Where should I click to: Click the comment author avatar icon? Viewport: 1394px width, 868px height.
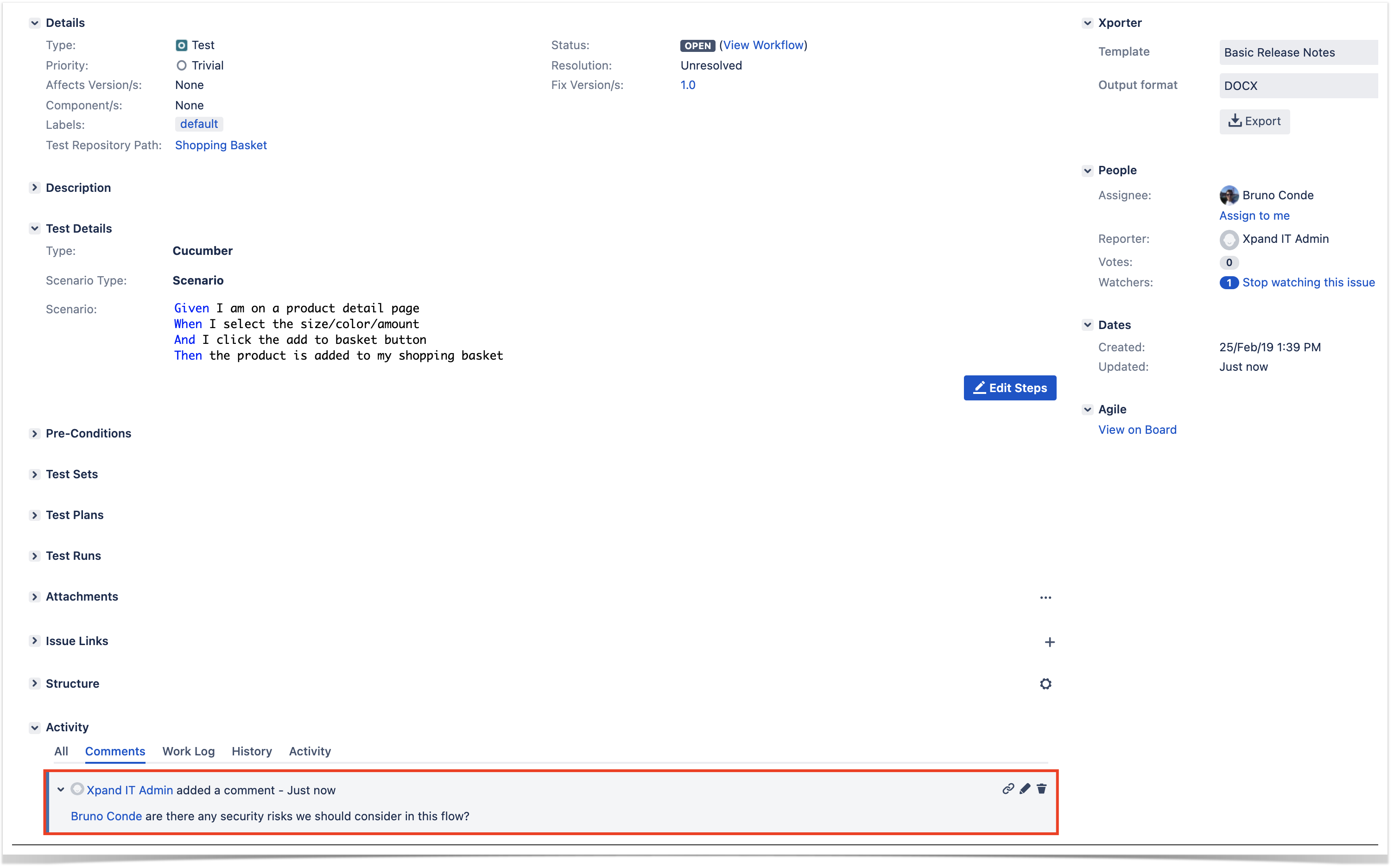(77, 789)
